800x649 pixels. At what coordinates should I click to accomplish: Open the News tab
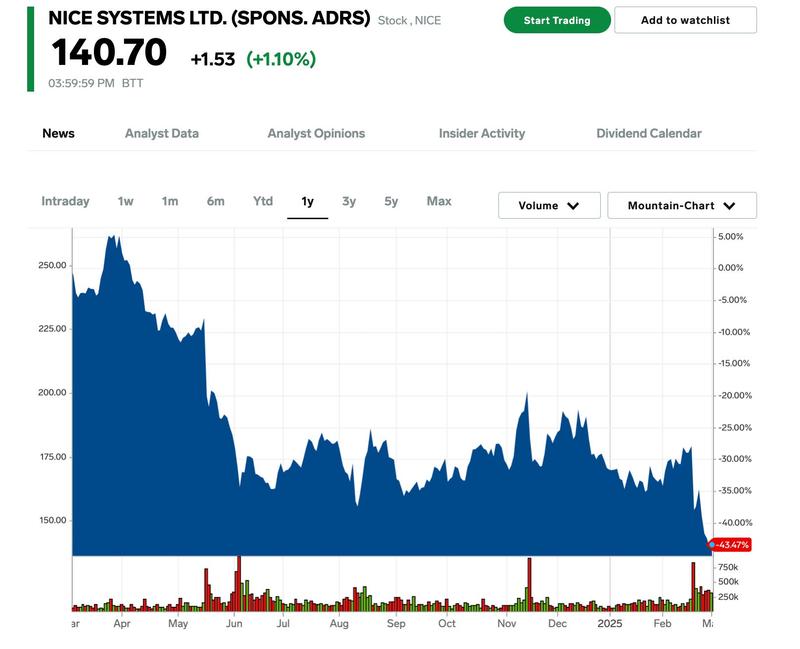58,133
